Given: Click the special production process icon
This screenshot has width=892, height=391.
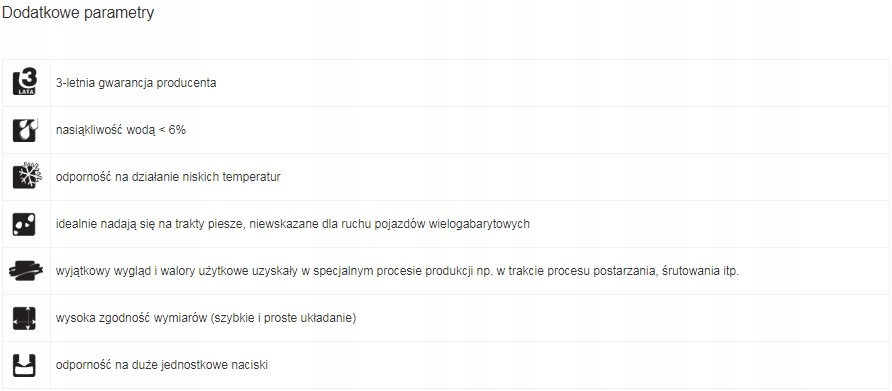Looking at the screenshot, I should click(x=26, y=270).
